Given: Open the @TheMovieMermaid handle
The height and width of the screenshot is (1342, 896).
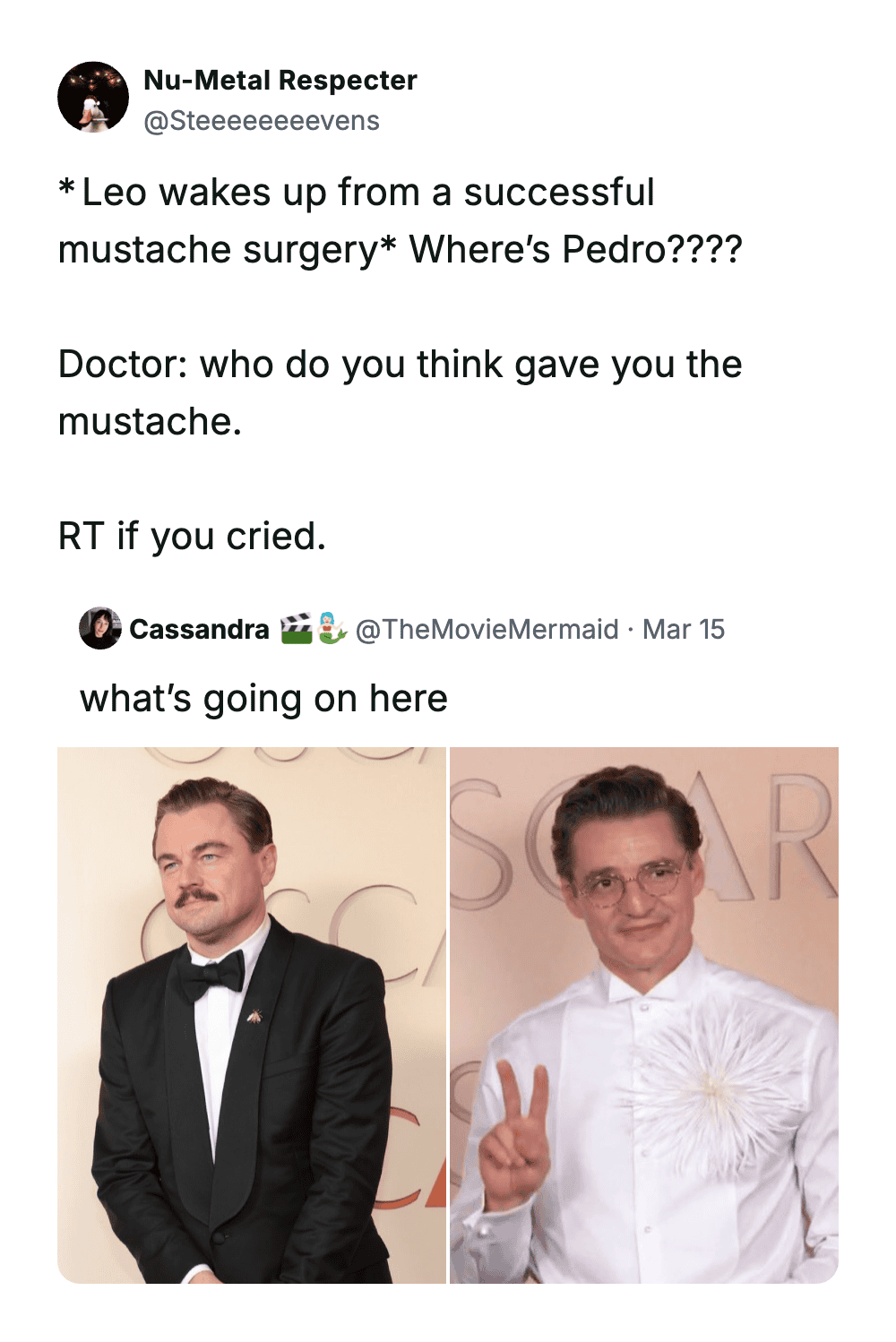Looking at the screenshot, I should [x=487, y=630].
